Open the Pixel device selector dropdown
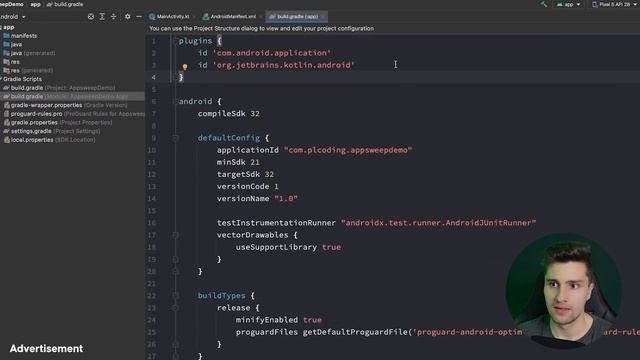Viewport: 640px width, 360px height. (x=615, y=4)
